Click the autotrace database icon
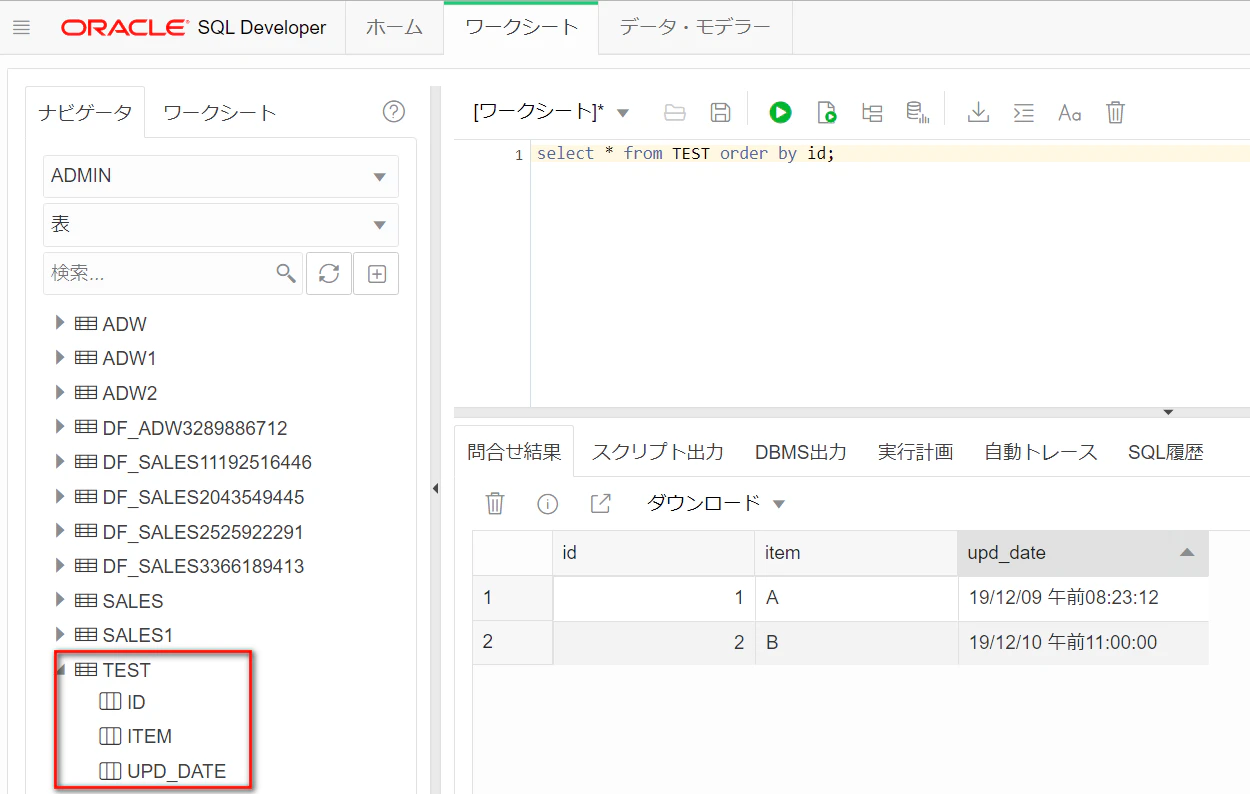 click(917, 112)
